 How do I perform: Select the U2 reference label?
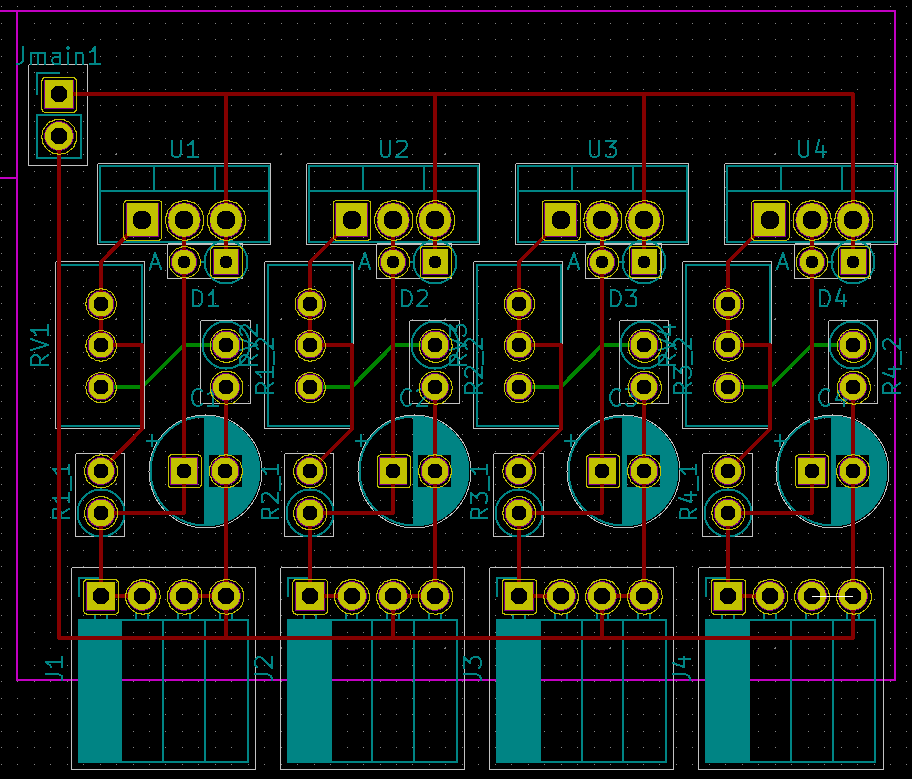pos(394,150)
